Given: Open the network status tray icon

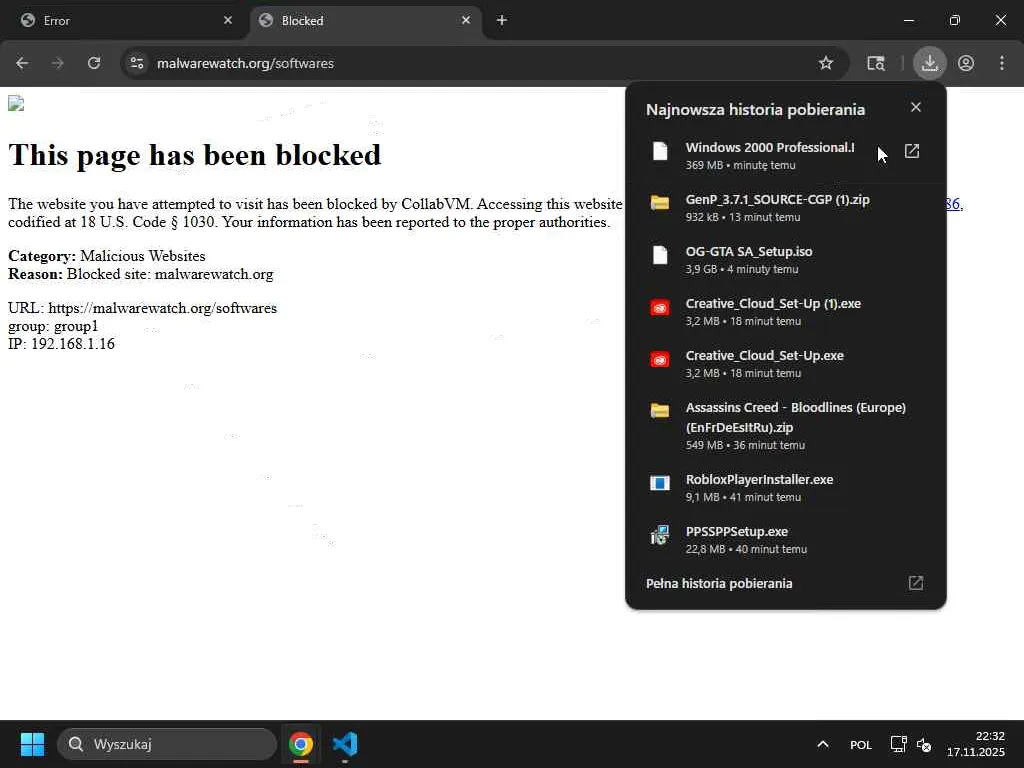Looking at the screenshot, I should tap(899, 744).
